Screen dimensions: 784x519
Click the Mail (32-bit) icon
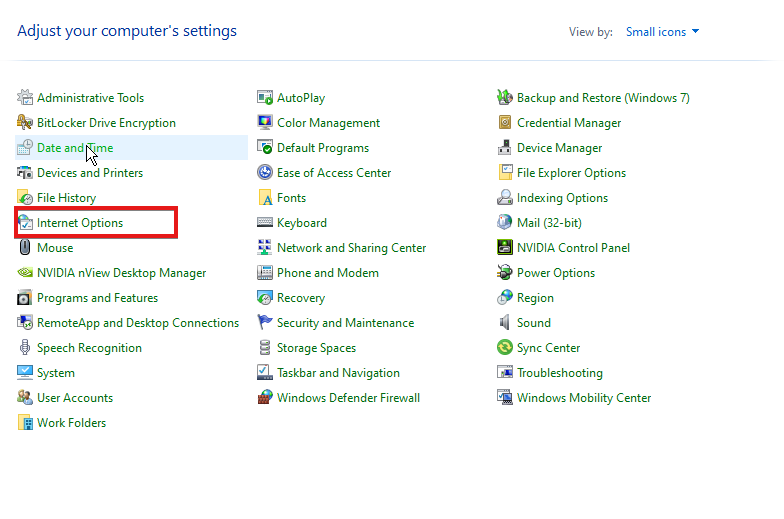point(504,222)
